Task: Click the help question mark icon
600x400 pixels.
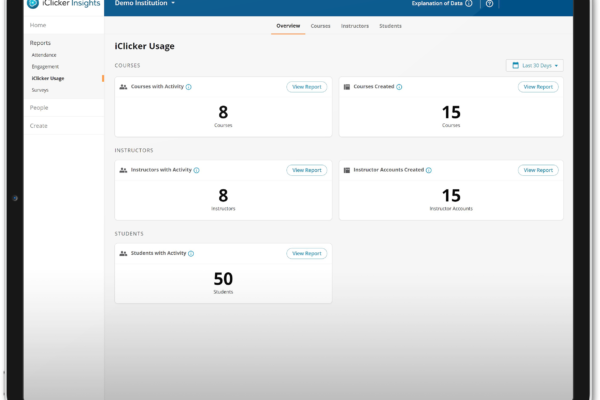Action: (489, 4)
